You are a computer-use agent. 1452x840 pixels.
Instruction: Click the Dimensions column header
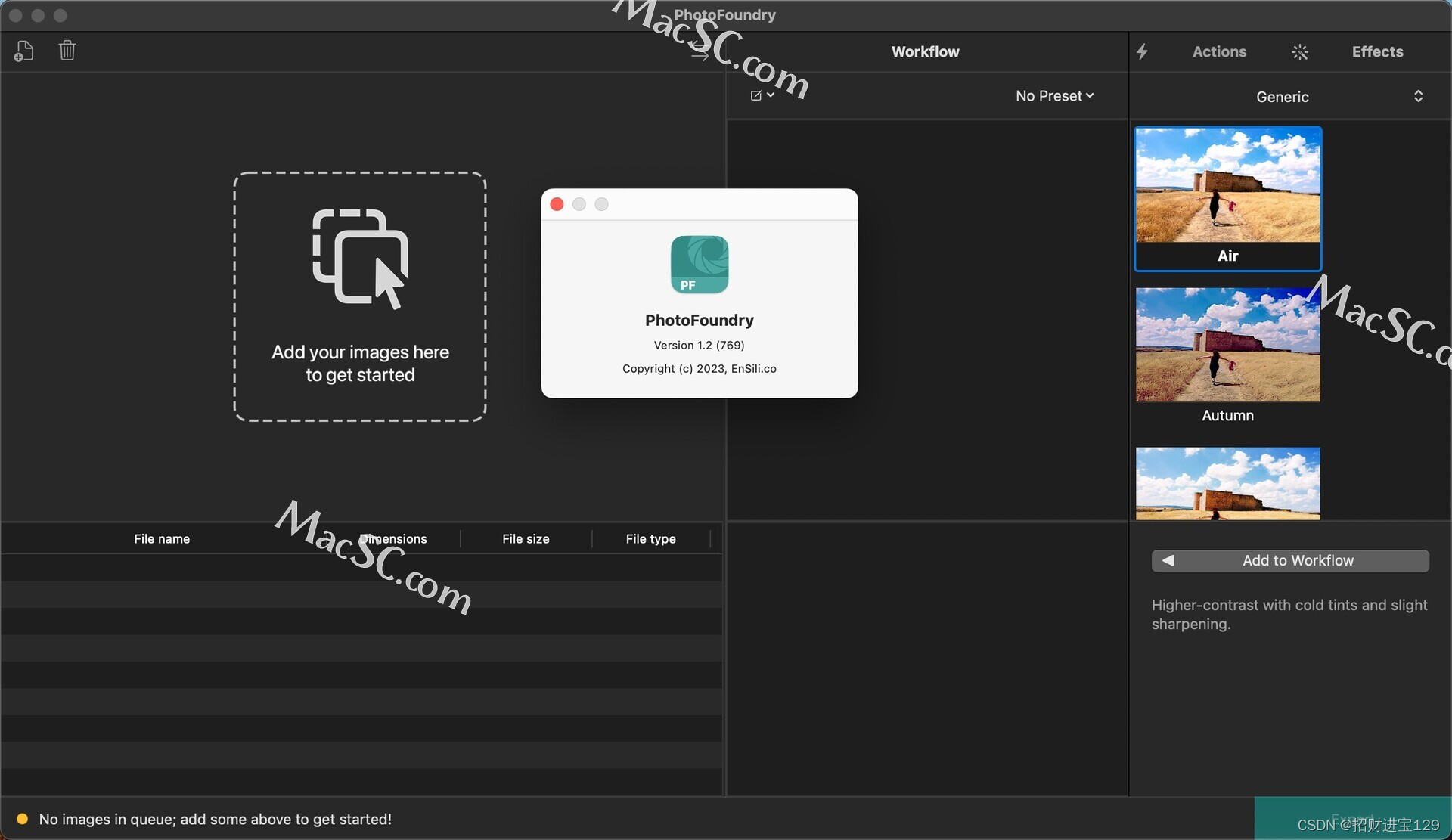click(393, 538)
